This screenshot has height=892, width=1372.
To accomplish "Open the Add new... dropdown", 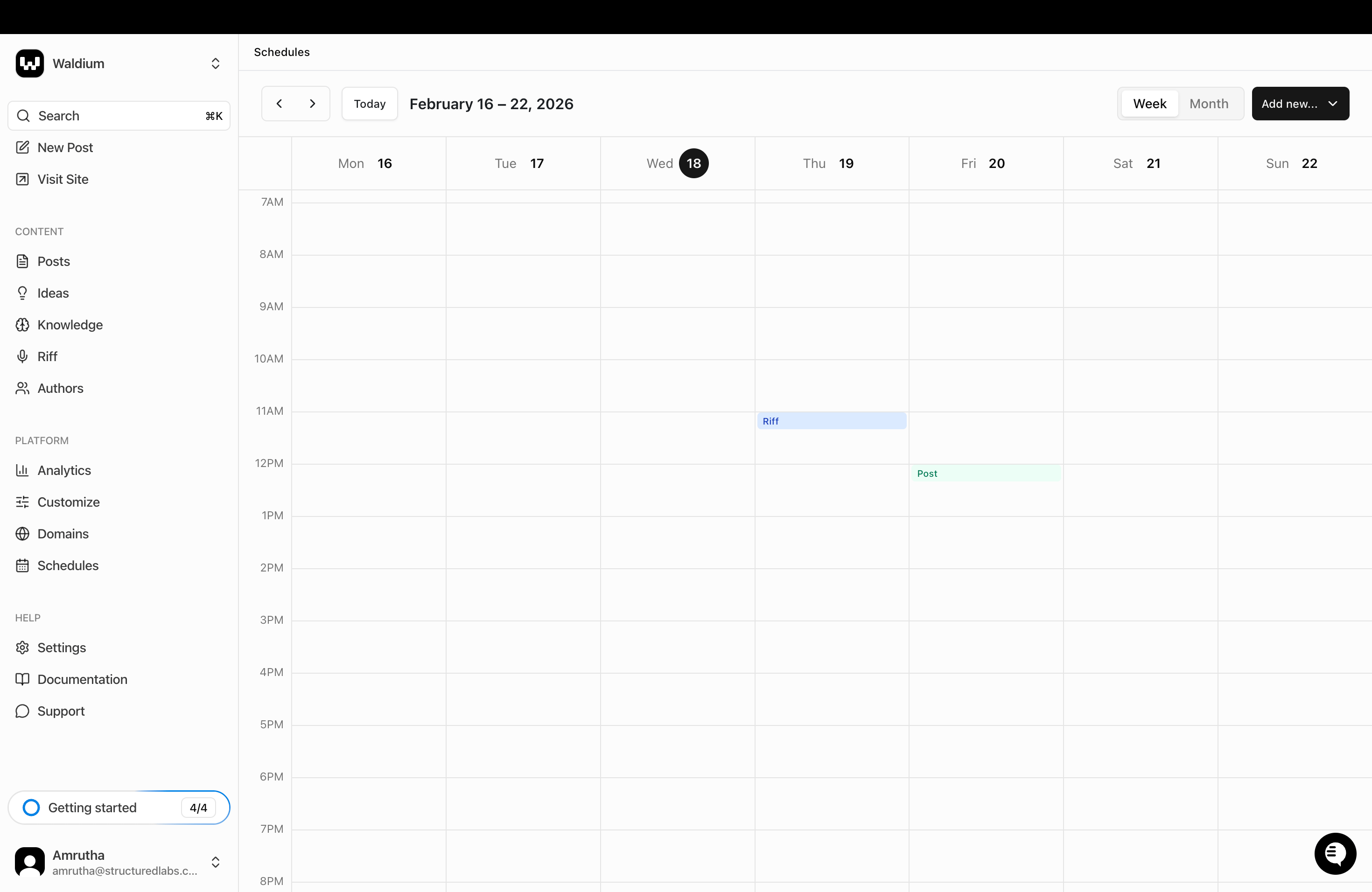I will [x=1299, y=104].
